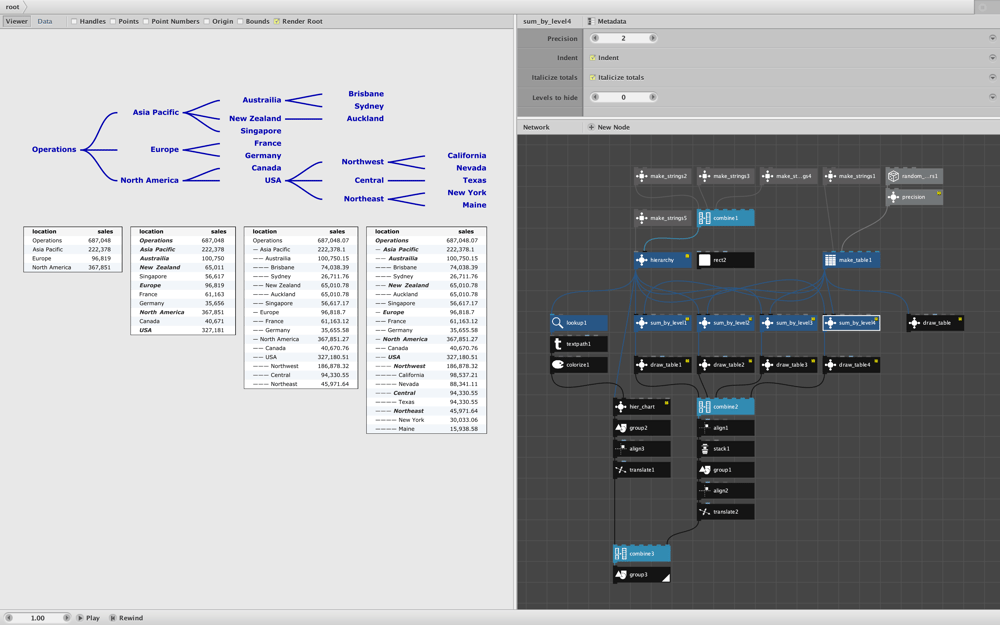Increase the frame number value
Screen dimensions: 1000x625
click(x=66, y=618)
